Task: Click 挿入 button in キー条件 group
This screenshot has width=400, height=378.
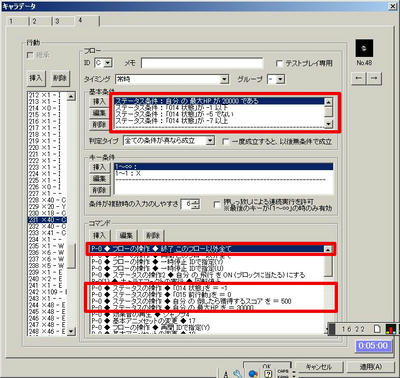Action: pos(99,167)
